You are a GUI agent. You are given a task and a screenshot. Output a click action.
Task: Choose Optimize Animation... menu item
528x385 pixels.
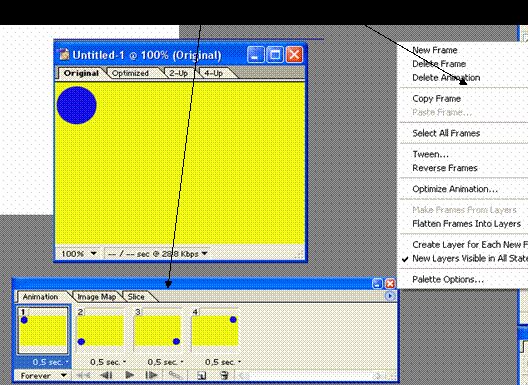(455, 189)
